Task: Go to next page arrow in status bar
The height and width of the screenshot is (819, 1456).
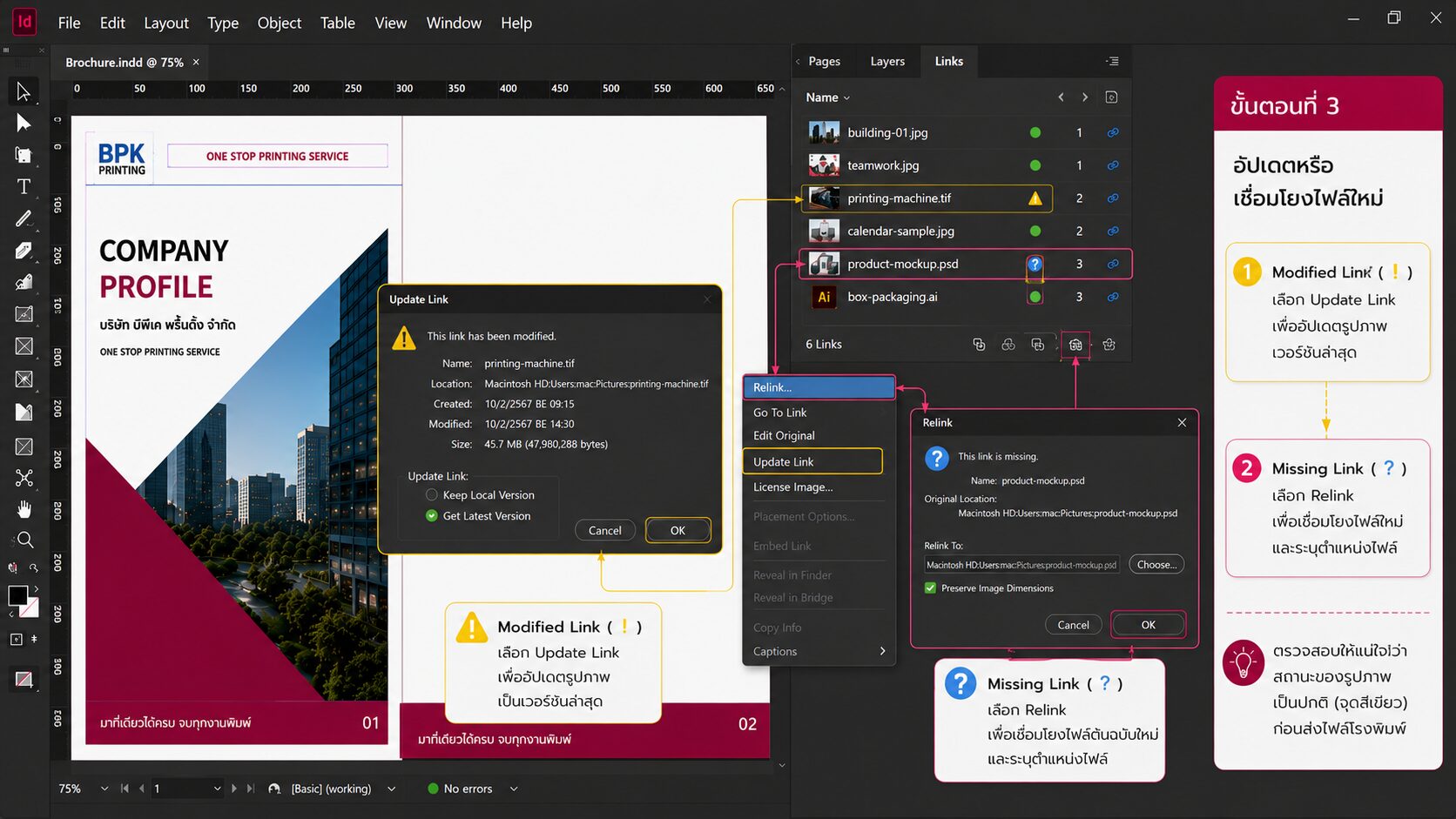Action: pos(233,789)
